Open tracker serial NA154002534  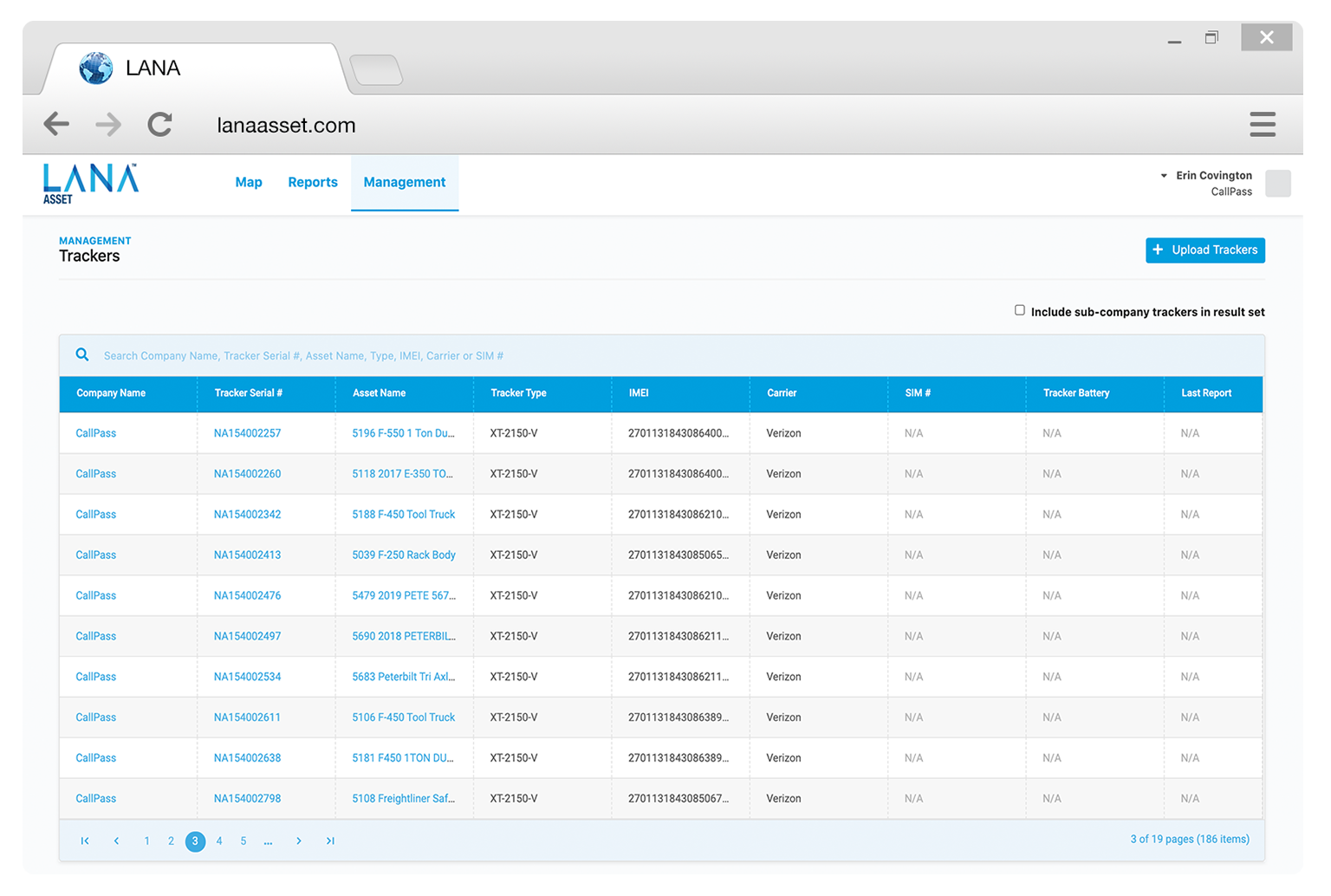(247, 677)
